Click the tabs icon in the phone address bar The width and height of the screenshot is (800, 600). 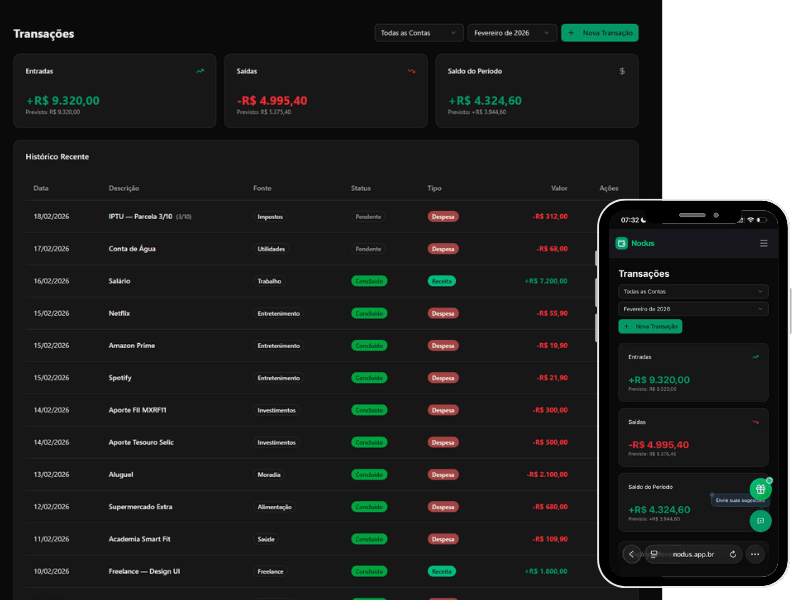tap(653, 554)
